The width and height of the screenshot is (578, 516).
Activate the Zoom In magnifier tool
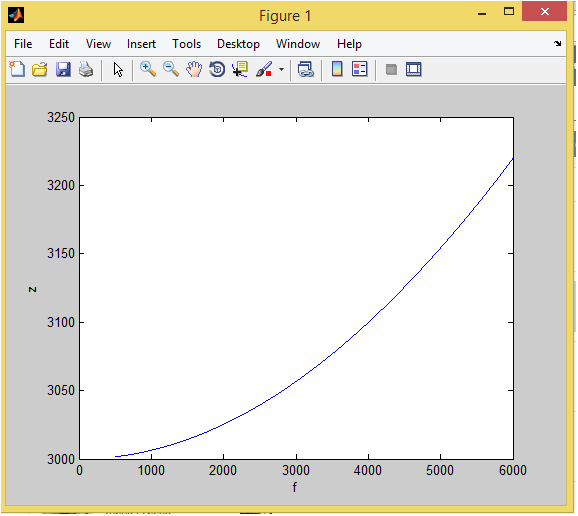point(148,69)
